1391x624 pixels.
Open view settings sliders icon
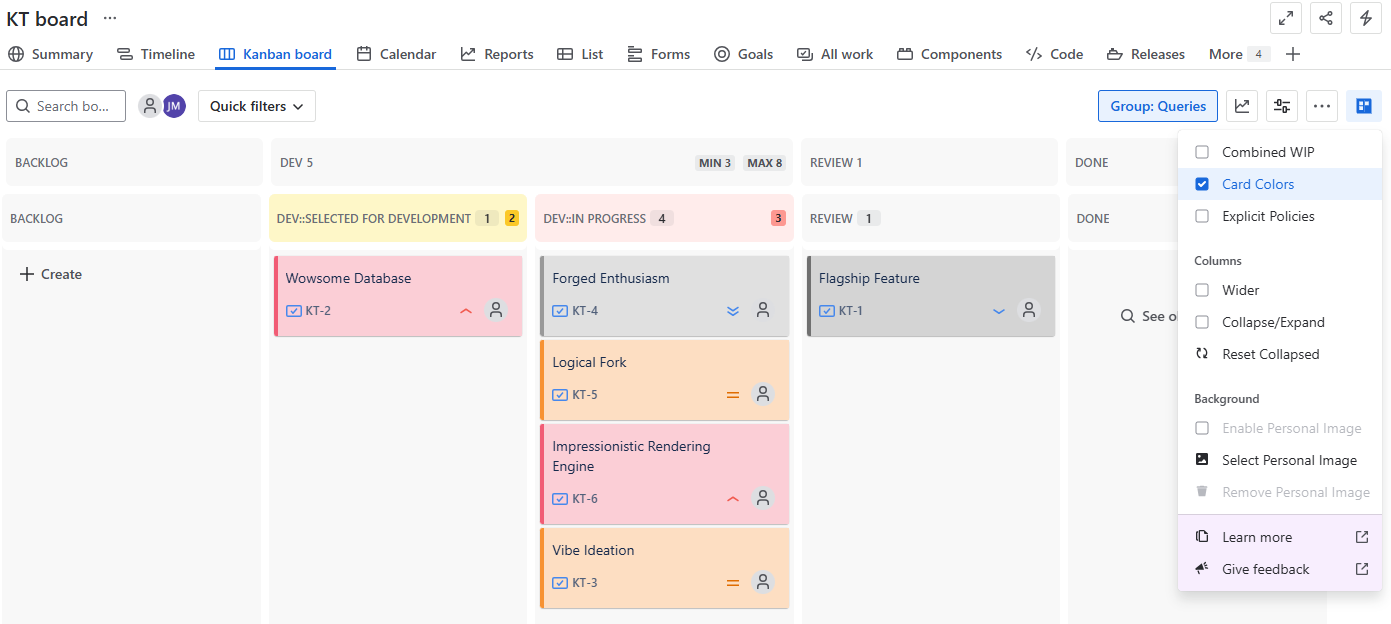click(x=1282, y=106)
